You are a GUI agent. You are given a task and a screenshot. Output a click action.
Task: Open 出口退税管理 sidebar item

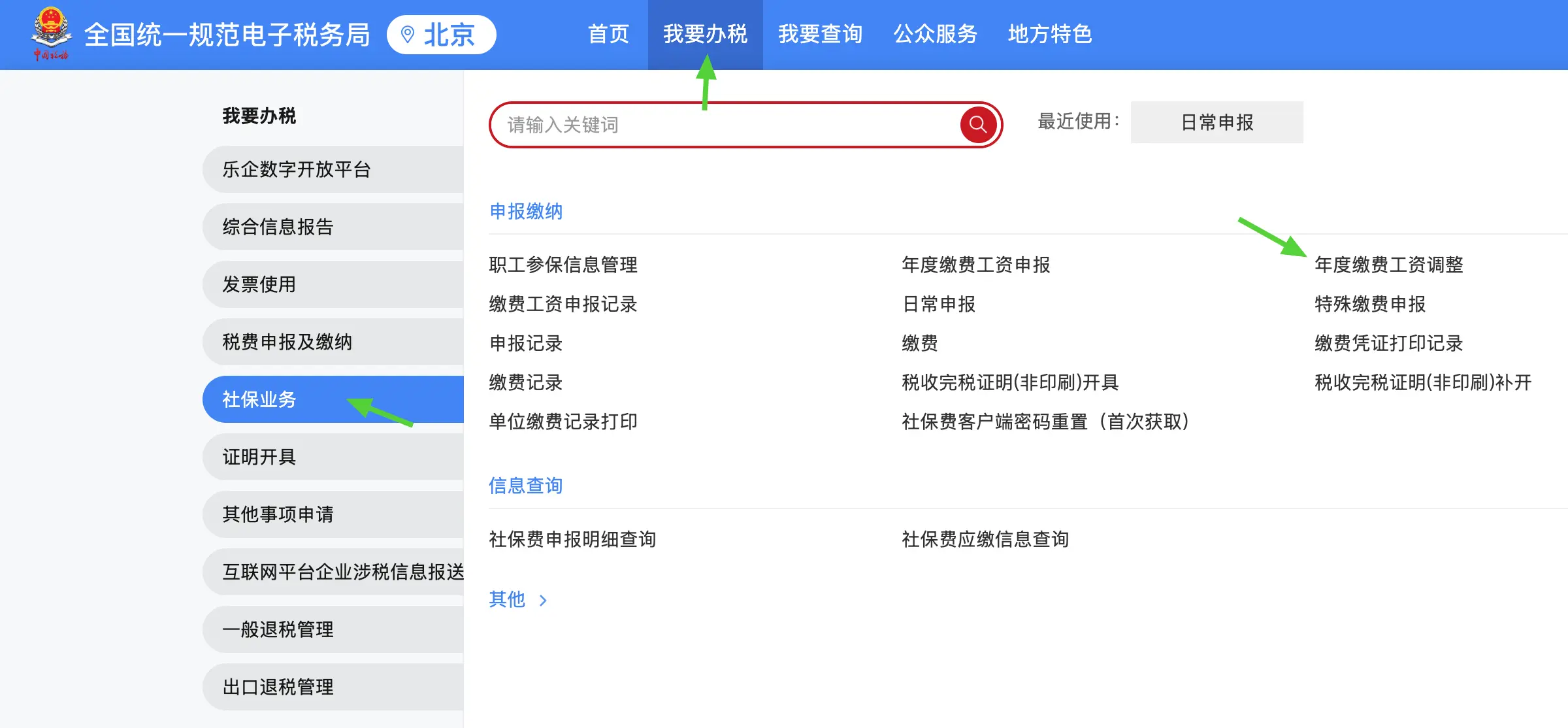(x=333, y=687)
